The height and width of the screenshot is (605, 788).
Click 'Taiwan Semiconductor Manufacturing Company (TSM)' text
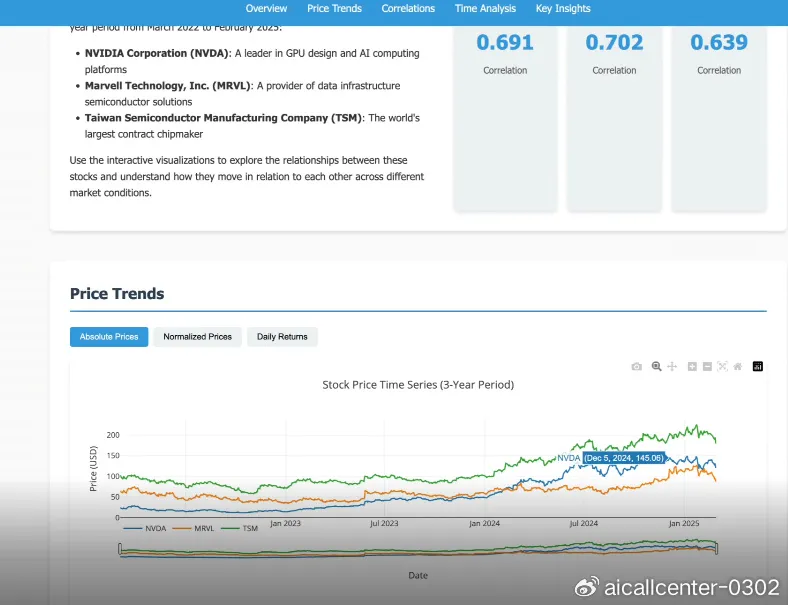tap(223, 118)
